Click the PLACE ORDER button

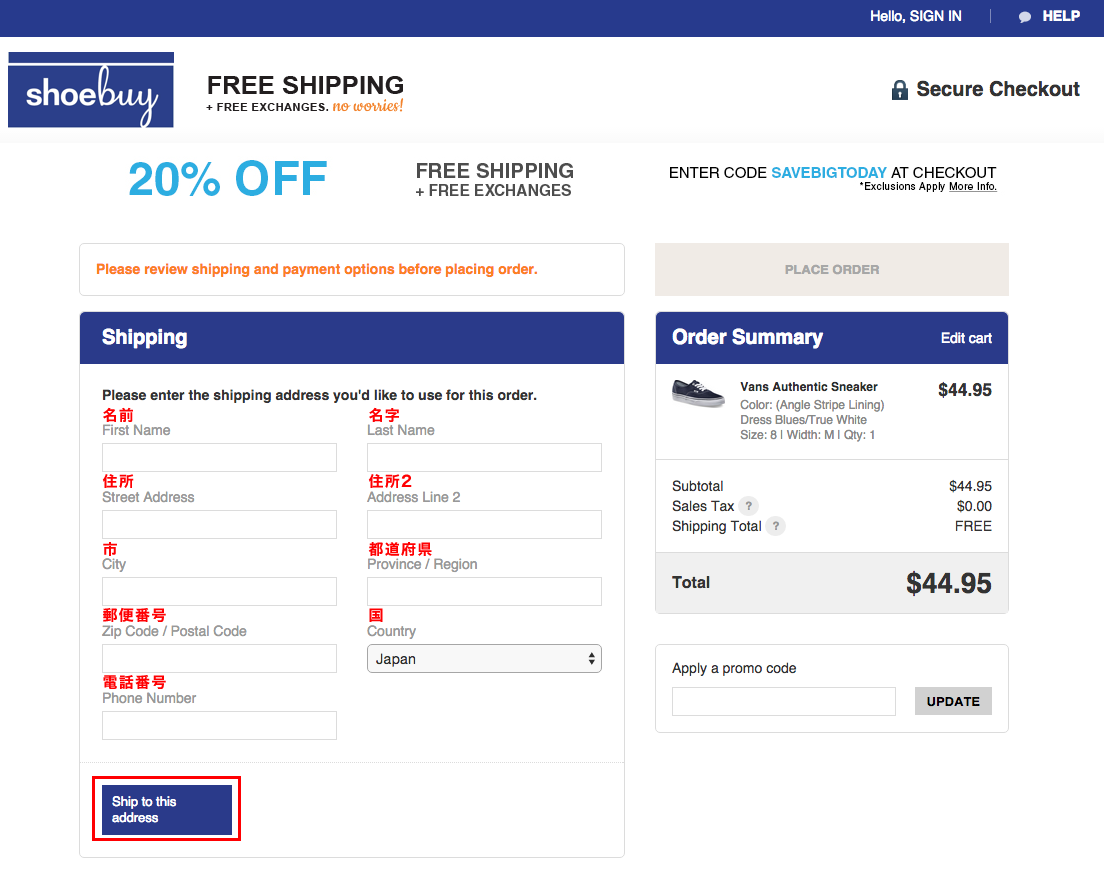click(832, 270)
